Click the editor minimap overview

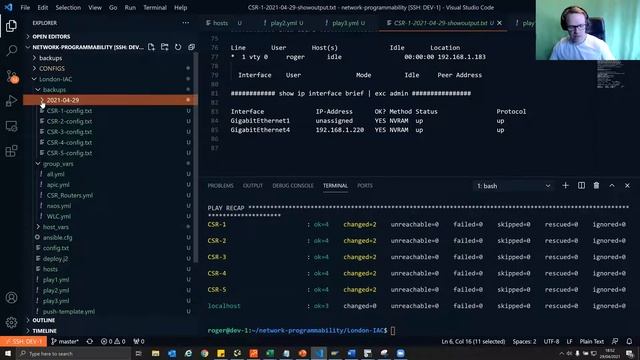(x=611, y=74)
